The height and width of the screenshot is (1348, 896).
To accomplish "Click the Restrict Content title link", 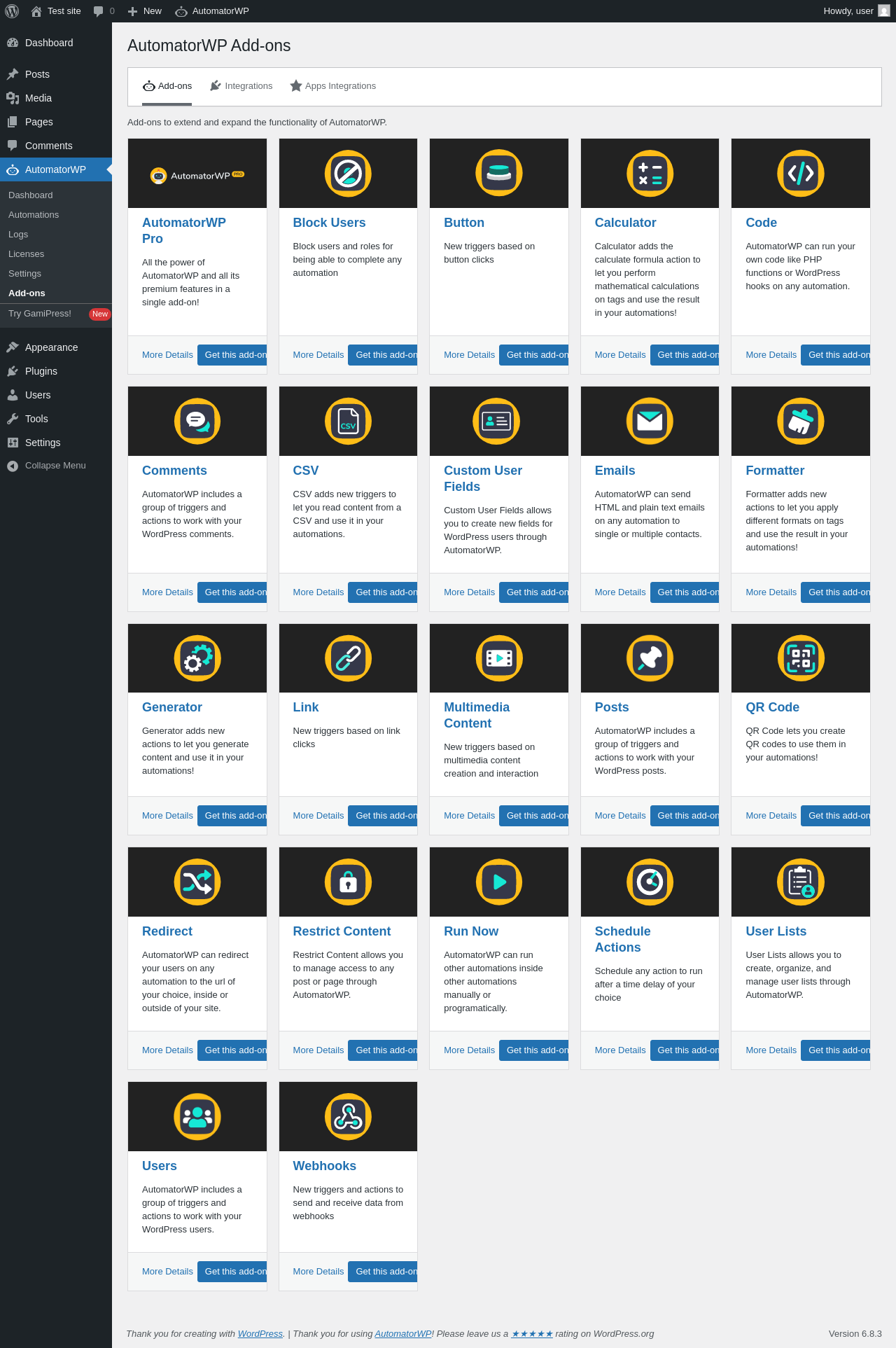I will (342, 931).
